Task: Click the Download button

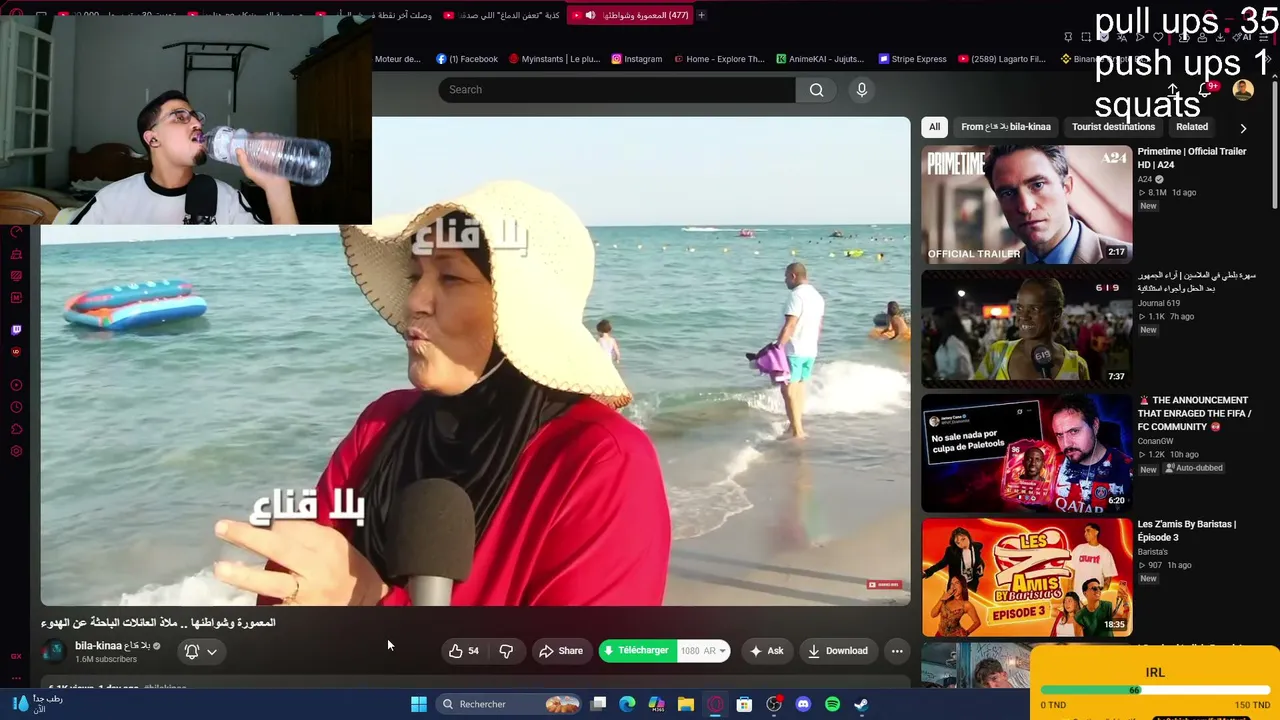Action: (x=838, y=651)
